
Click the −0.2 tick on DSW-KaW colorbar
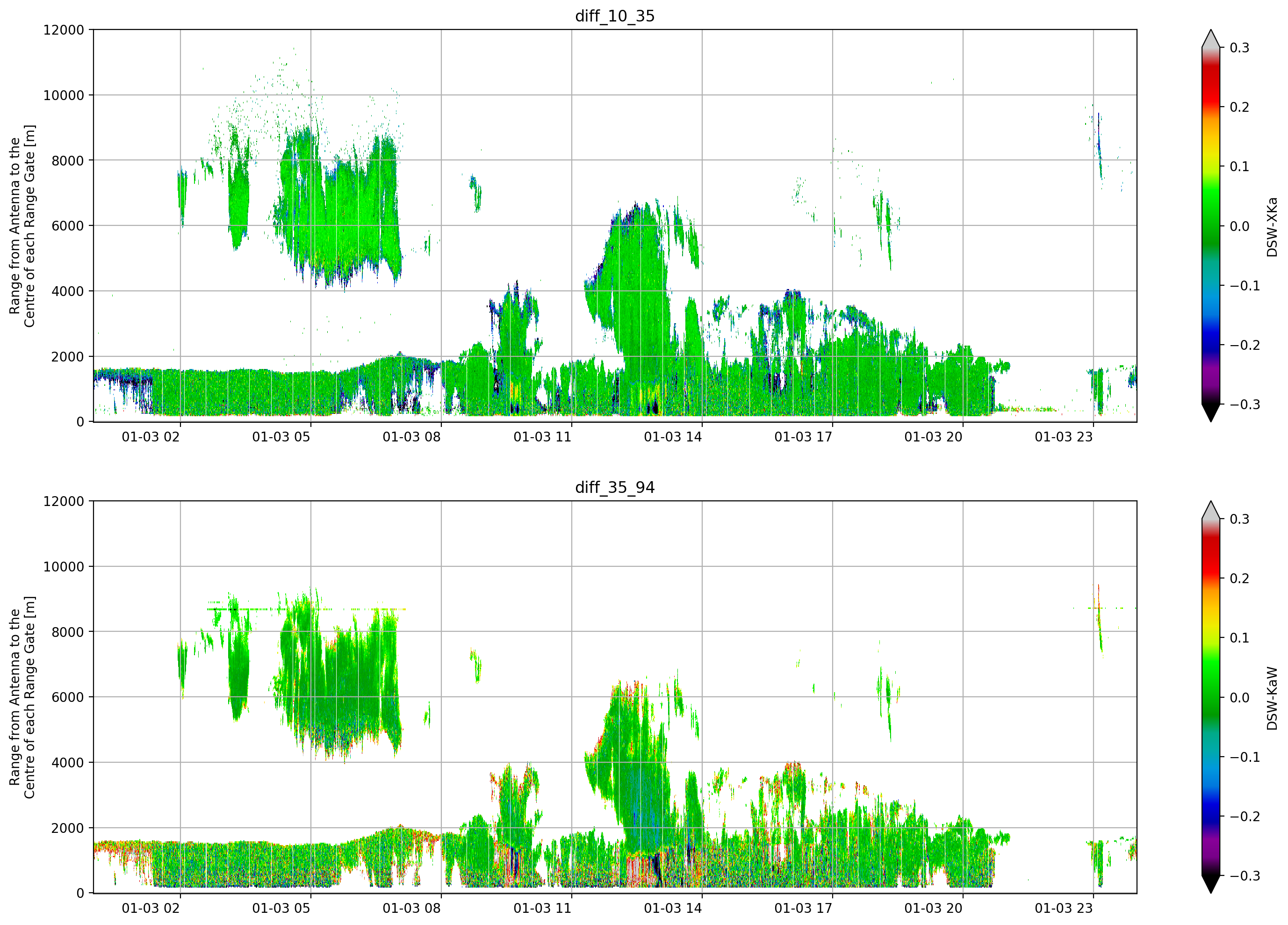(x=1245, y=817)
